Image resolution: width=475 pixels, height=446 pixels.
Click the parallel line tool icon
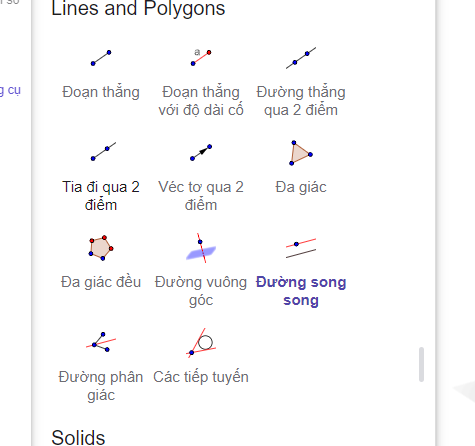(x=301, y=248)
